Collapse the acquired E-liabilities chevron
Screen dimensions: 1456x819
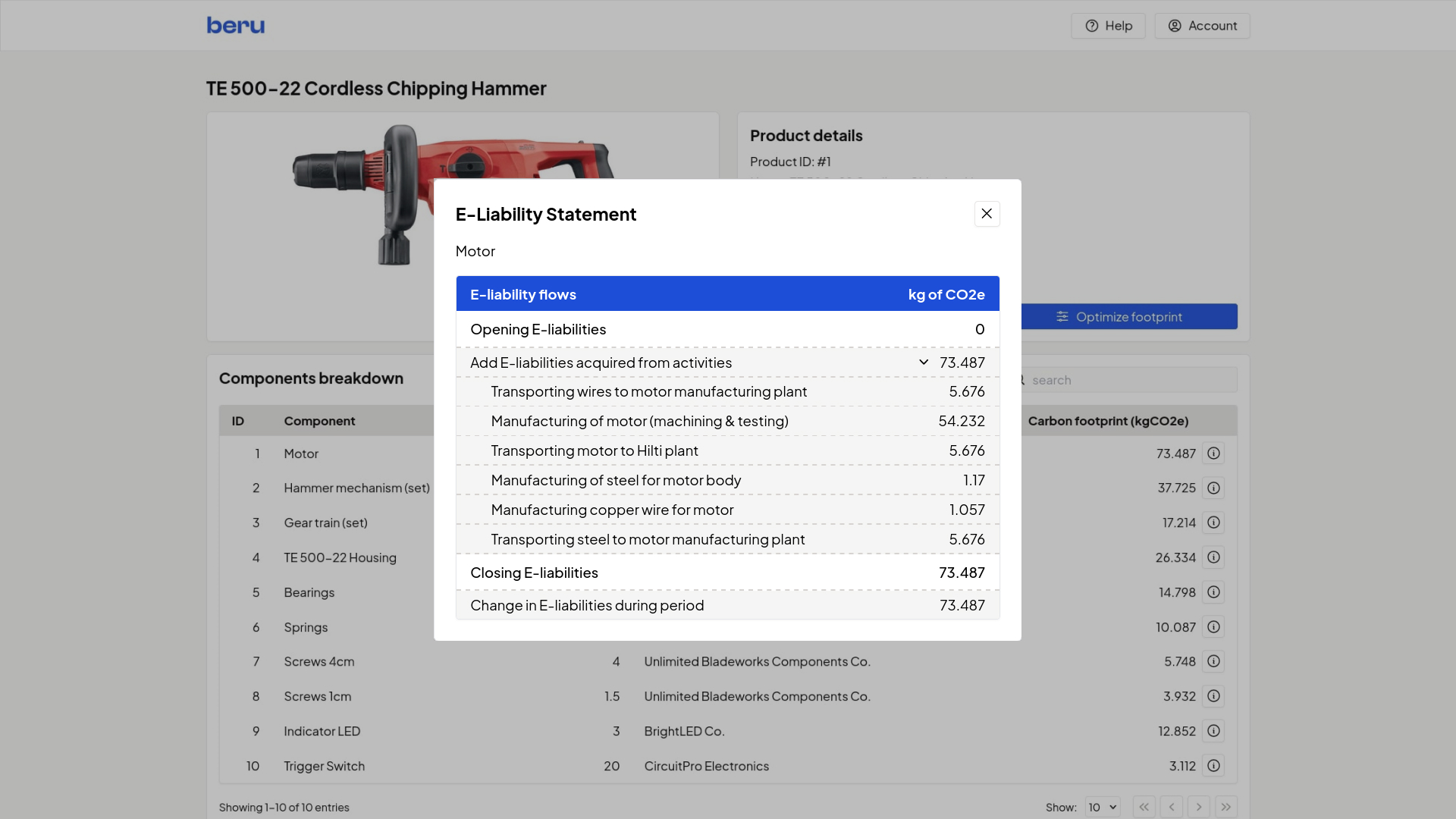point(924,362)
